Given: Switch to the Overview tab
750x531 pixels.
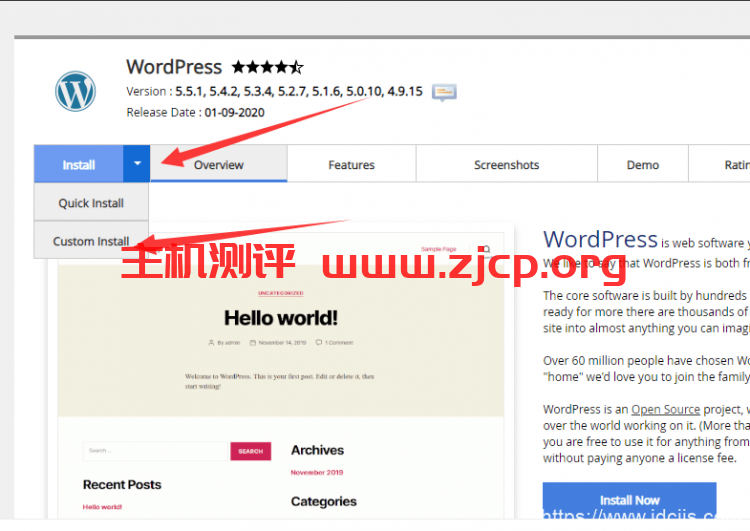Looking at the screenshot, I should tap(219, 165).
